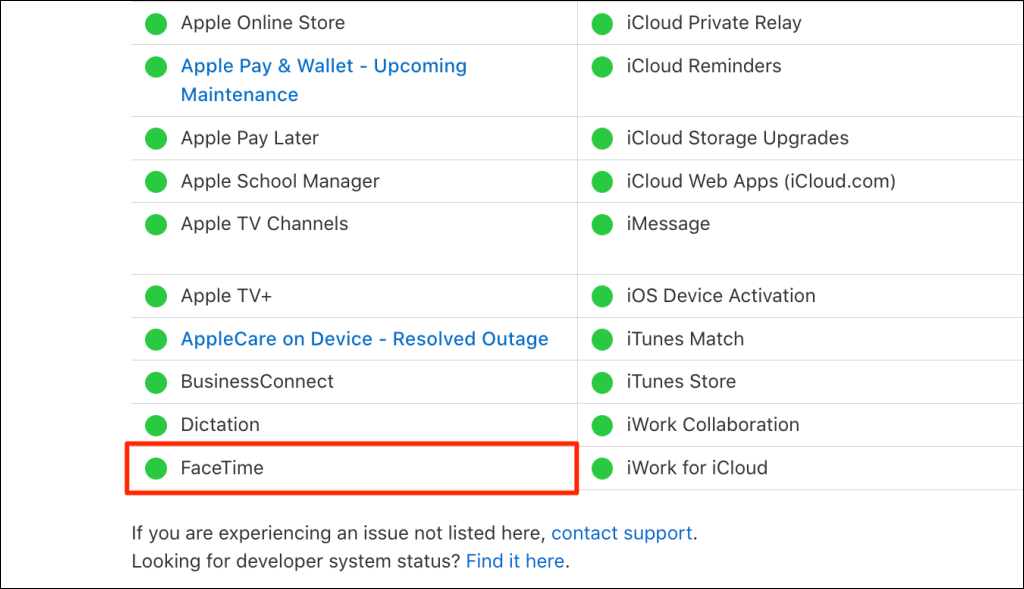
Task: Click status dot for iWork Collaboration
Action: pyautogui.click(x=602, y=426)
